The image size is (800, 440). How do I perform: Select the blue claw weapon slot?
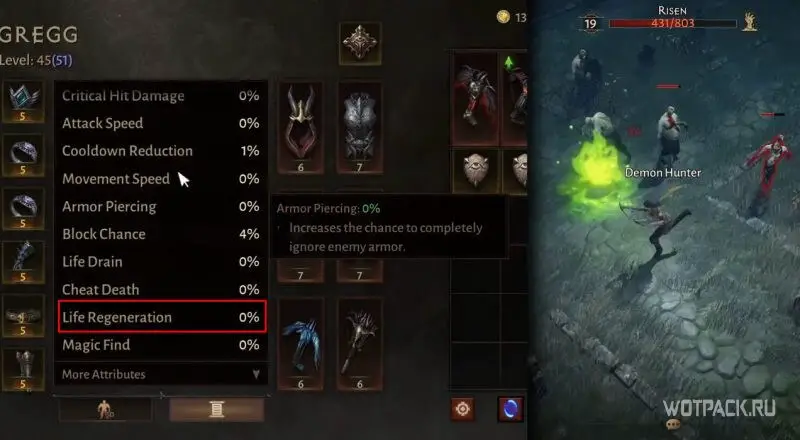click(301, 344)
